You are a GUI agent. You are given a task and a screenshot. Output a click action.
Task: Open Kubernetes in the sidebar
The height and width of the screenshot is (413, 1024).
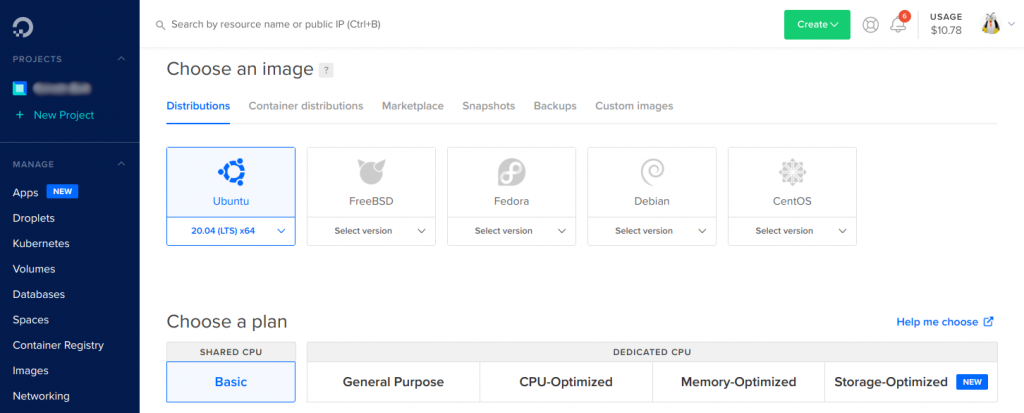41,244
